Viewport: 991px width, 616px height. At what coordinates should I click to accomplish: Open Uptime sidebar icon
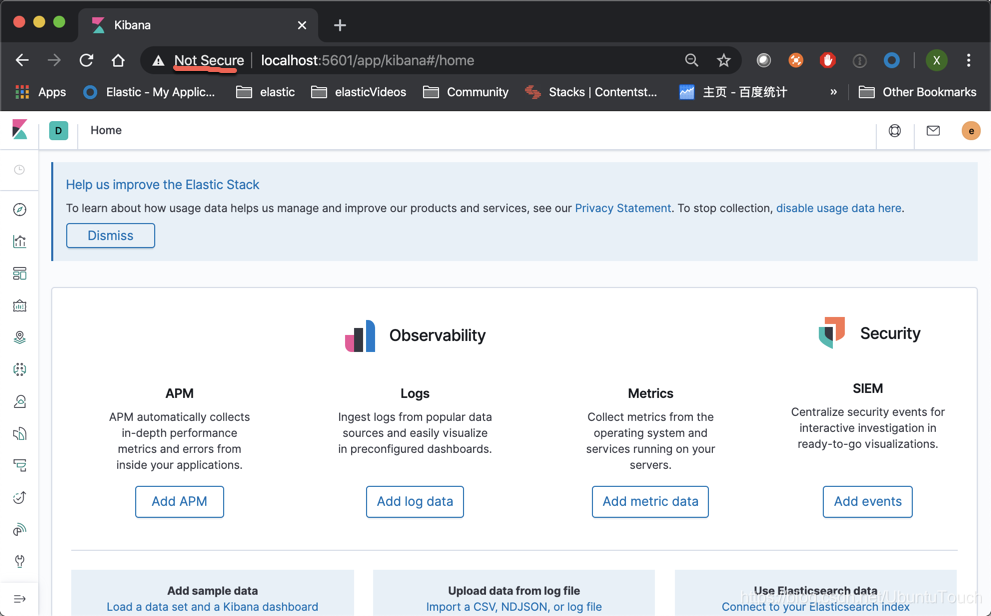[20, 498]
